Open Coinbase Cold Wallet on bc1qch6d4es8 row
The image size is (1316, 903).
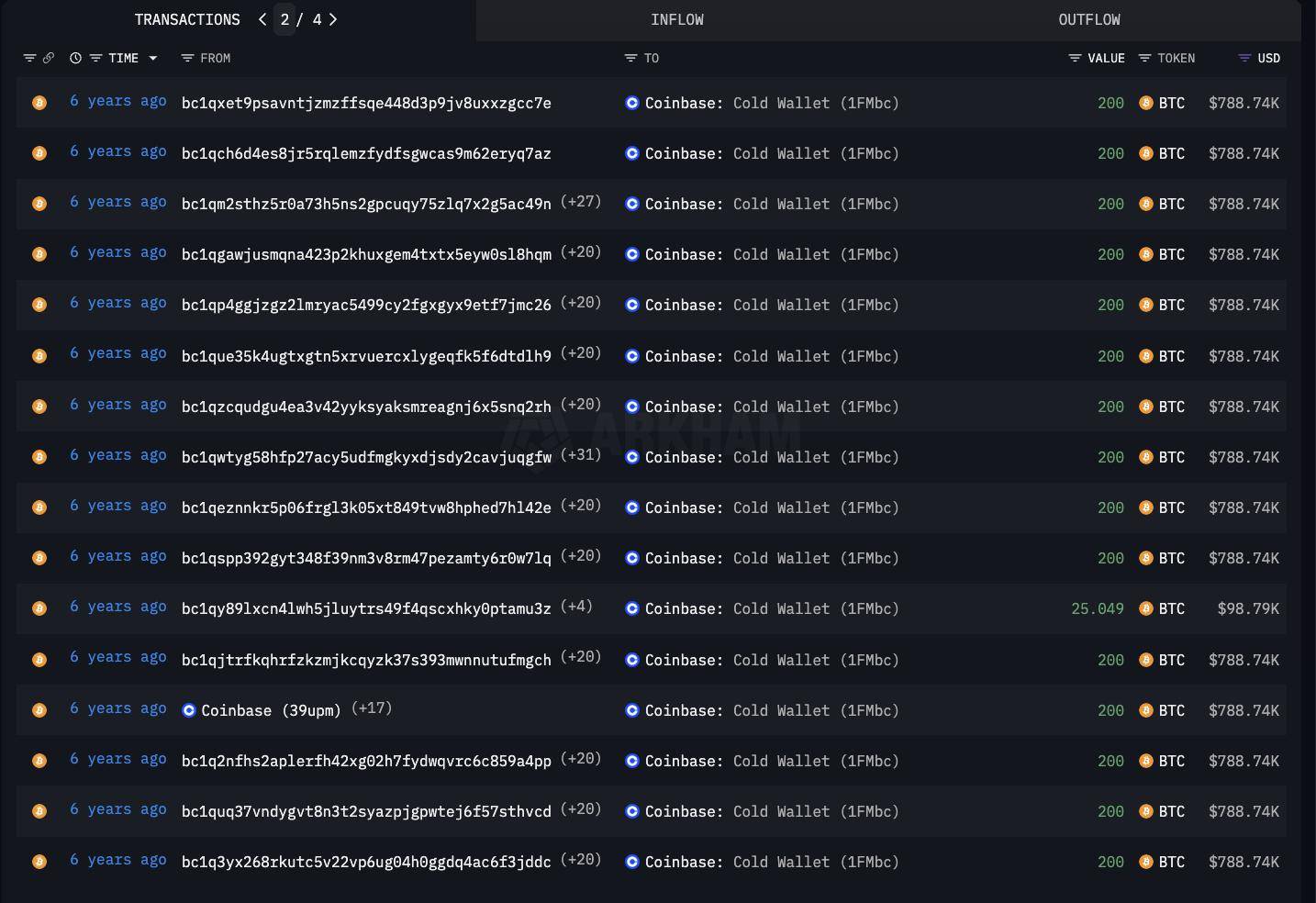(x=772, y=153)
